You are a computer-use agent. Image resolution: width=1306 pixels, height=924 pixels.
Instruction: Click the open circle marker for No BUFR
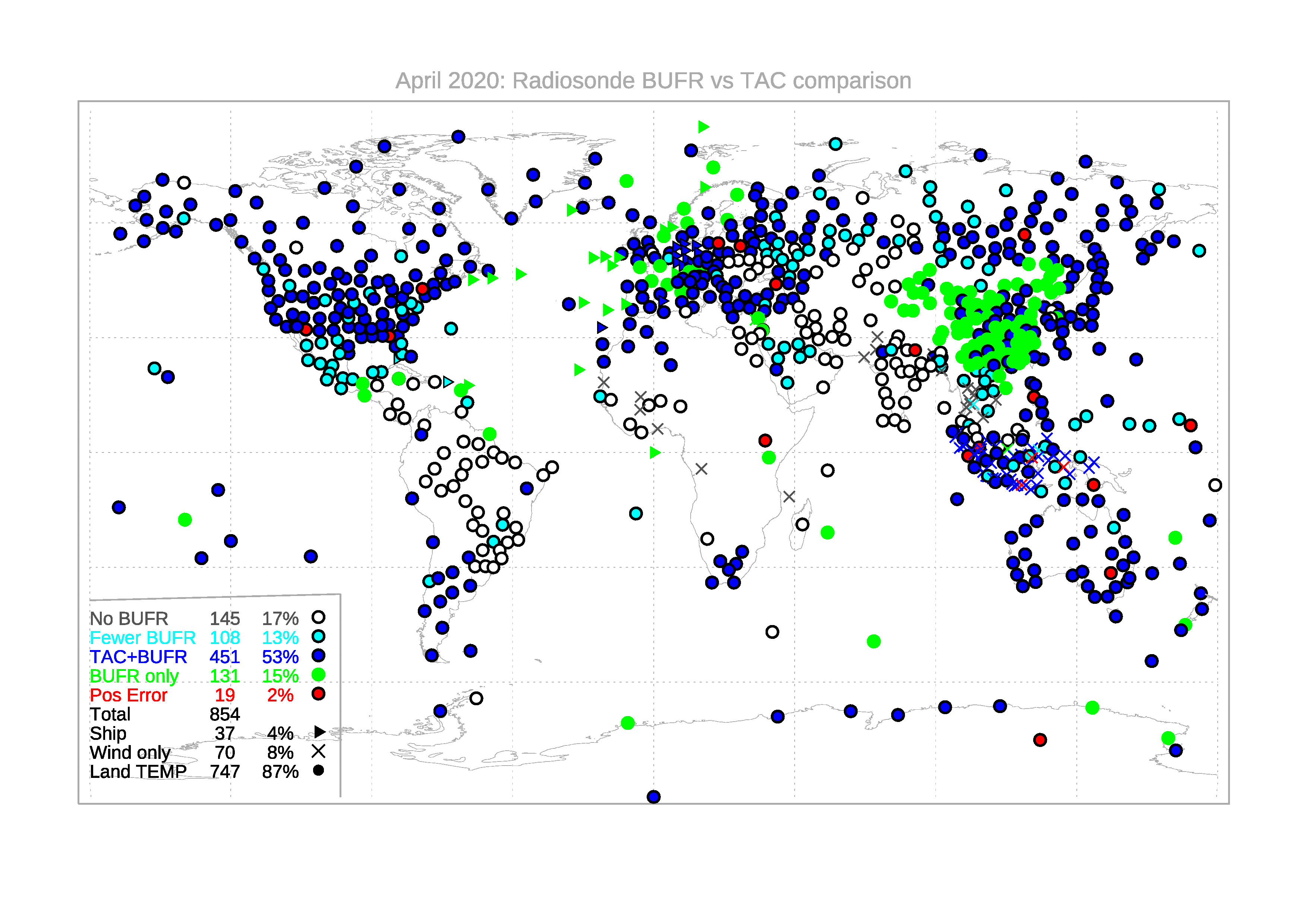click(x=319, y=617)
